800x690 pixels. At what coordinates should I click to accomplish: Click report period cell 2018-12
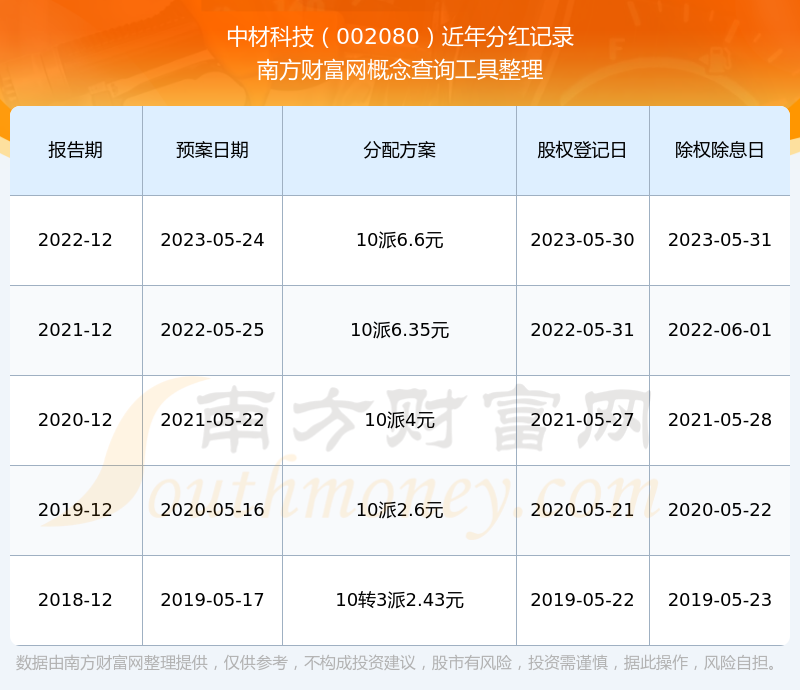coord(76,600)
